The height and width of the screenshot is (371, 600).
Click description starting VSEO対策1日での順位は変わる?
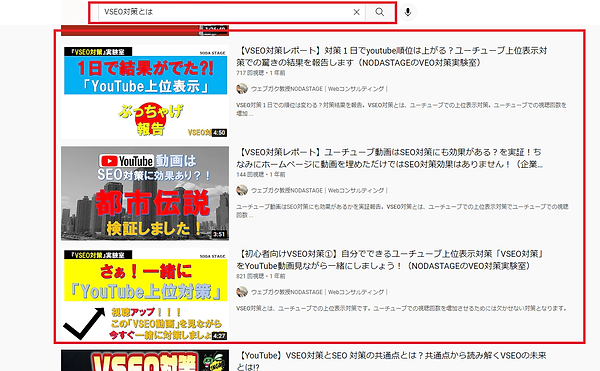(401, 109)
